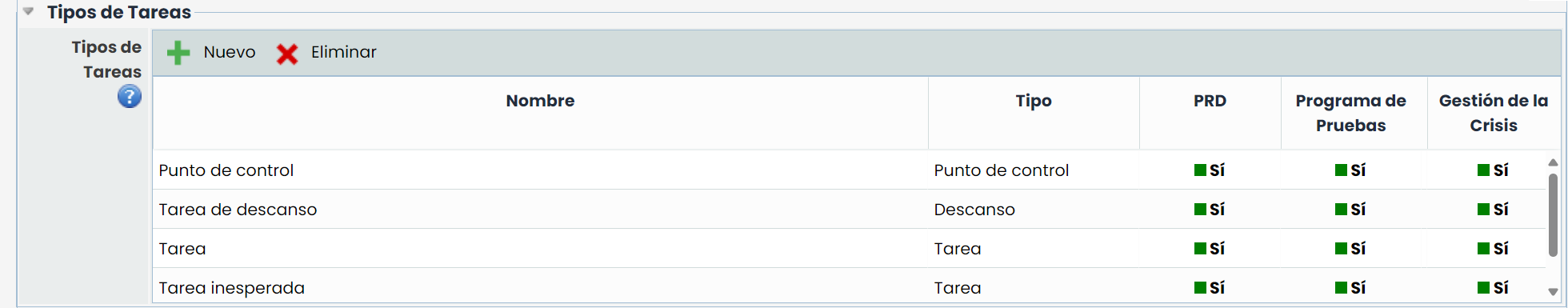
Task: Collapse the Tipos de Tareas section triangle
Action: 29,12
